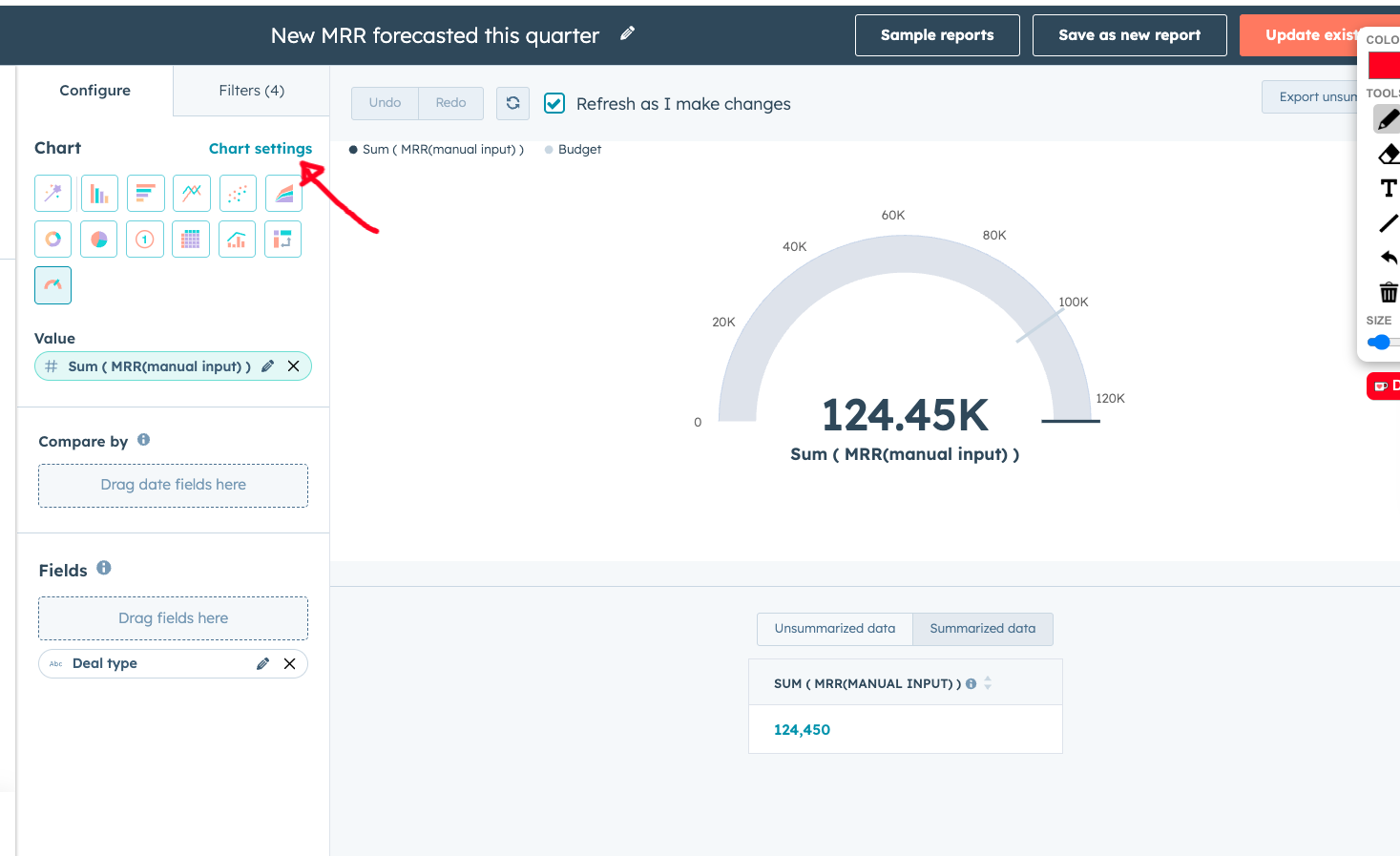The image size is (1400, 856).
Task: Toggle to Unsummarized data view
Action: [834, 629]
